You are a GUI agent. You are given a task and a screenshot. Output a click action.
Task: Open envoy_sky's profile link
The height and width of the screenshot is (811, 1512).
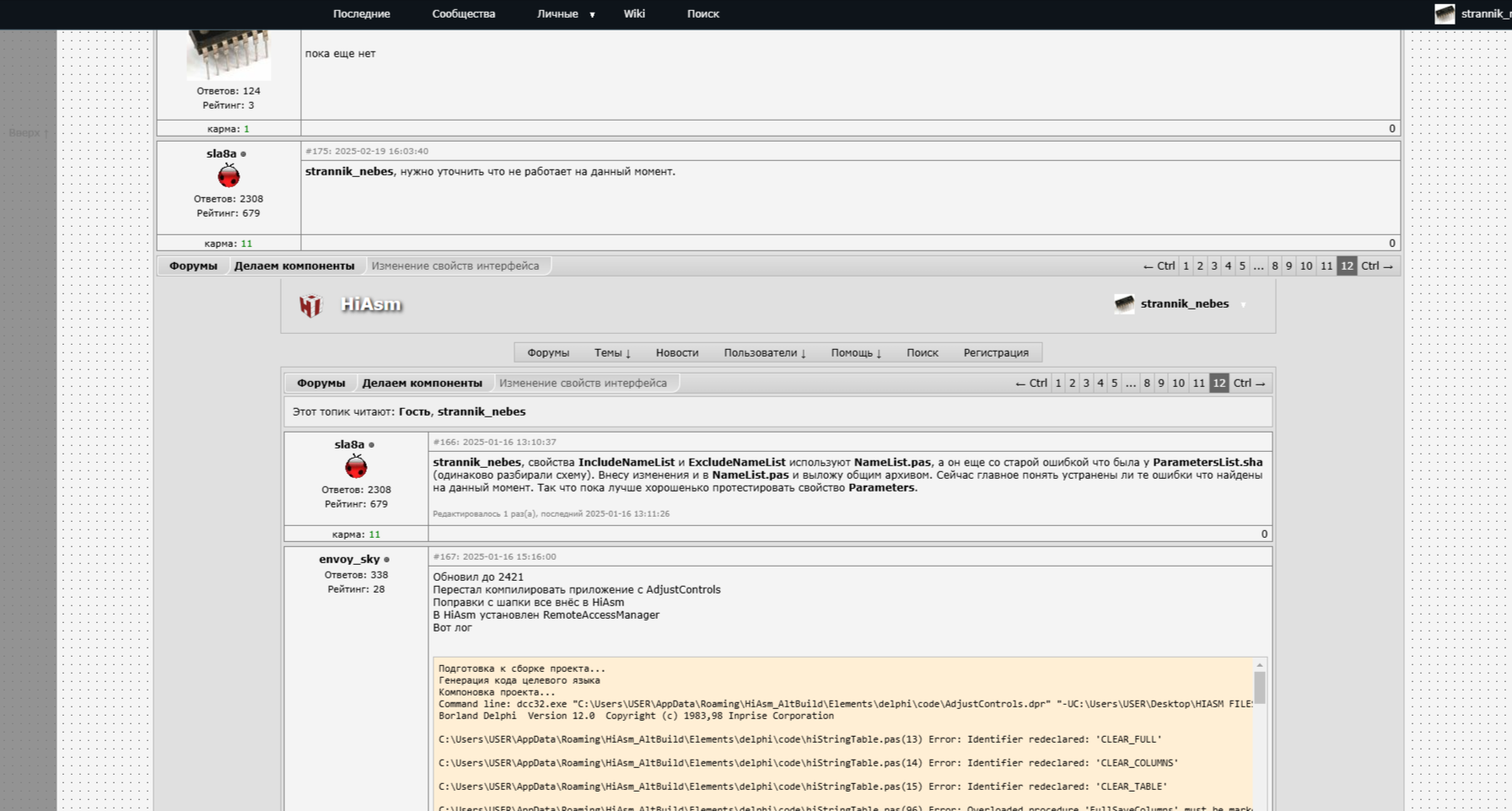(349, 559)
